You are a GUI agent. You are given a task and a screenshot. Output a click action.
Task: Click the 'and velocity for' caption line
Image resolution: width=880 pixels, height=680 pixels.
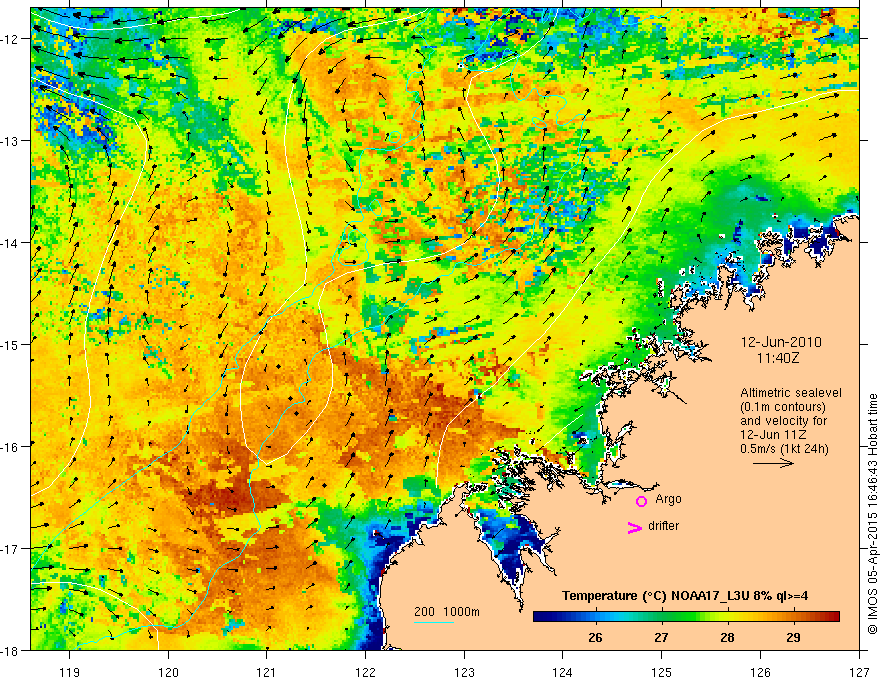click(783, 421)
